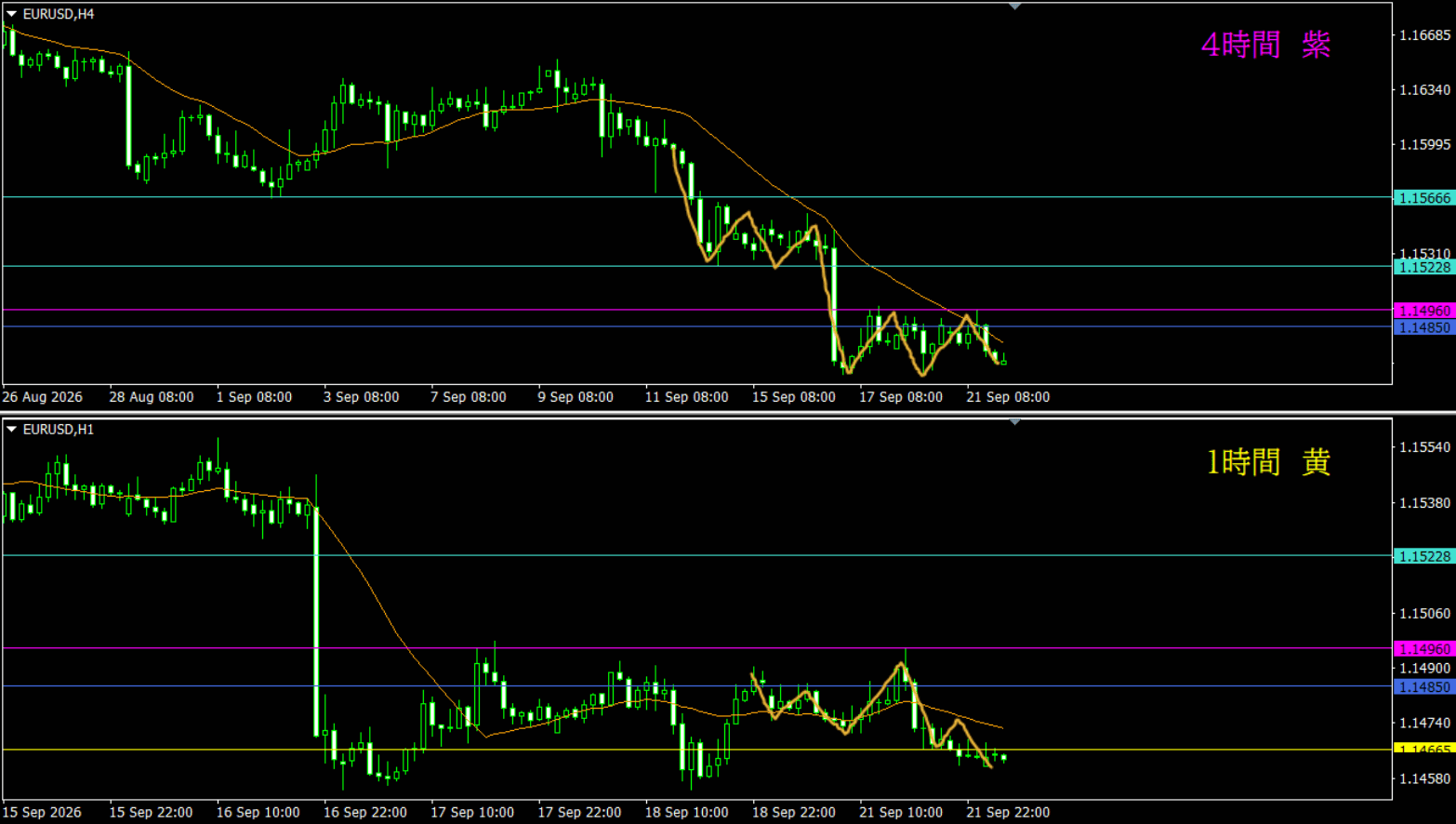Select the magenta 1.14960 label on H4 chart
Viewport: 1456px width, 824px height.
coord(1424,311)
